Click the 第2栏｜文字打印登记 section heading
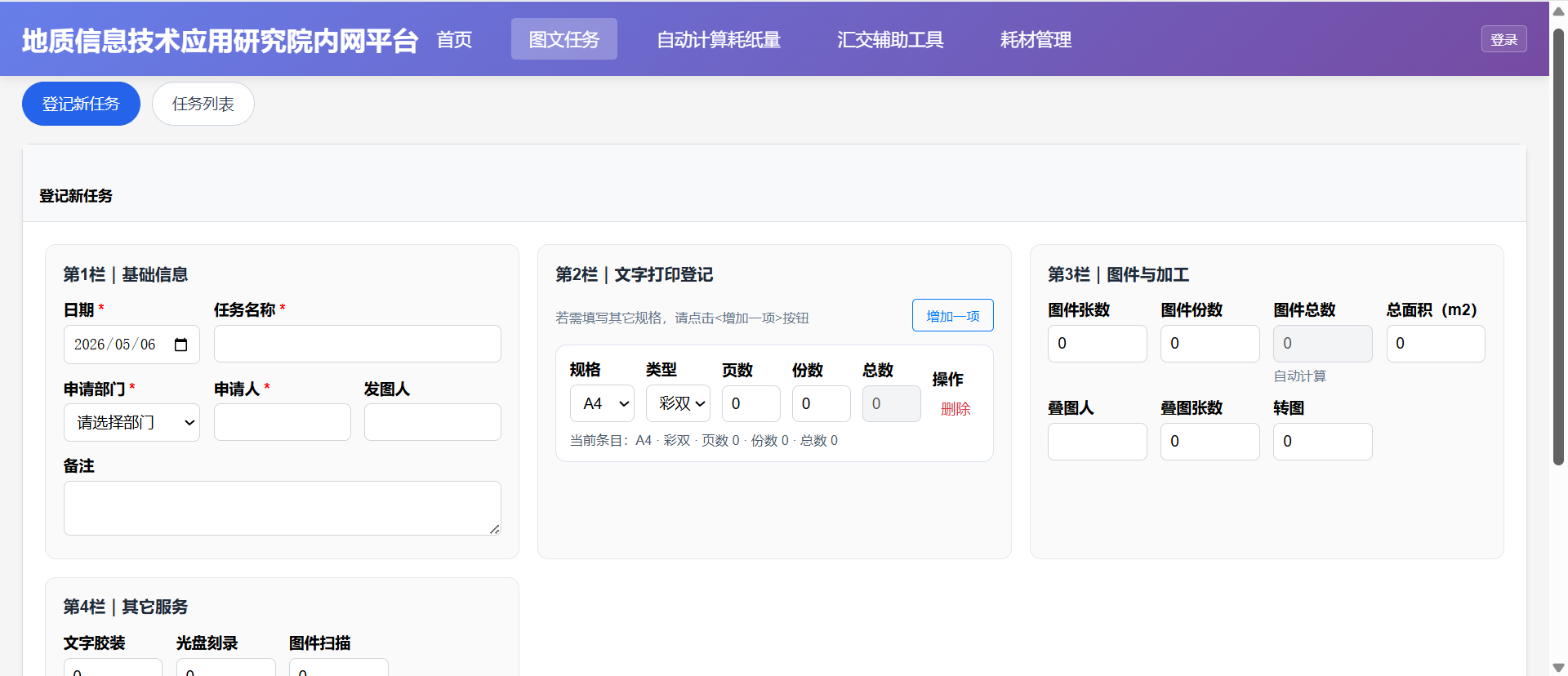 click(635, 274)
